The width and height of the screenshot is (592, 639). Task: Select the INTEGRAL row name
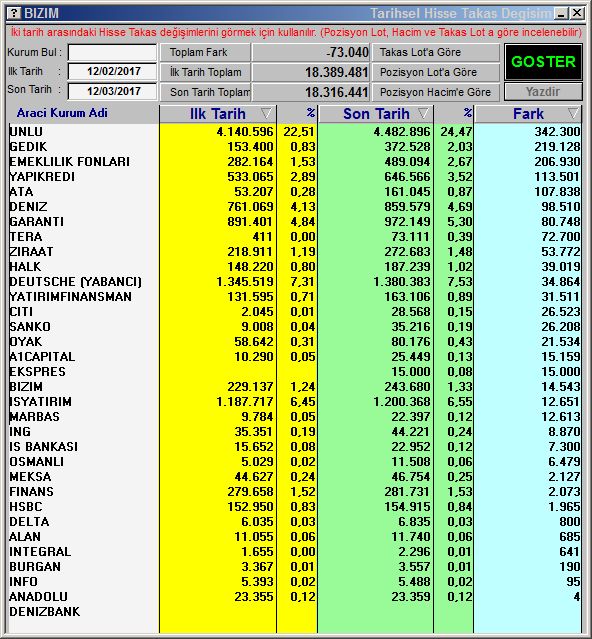click(x=40, y=551)
